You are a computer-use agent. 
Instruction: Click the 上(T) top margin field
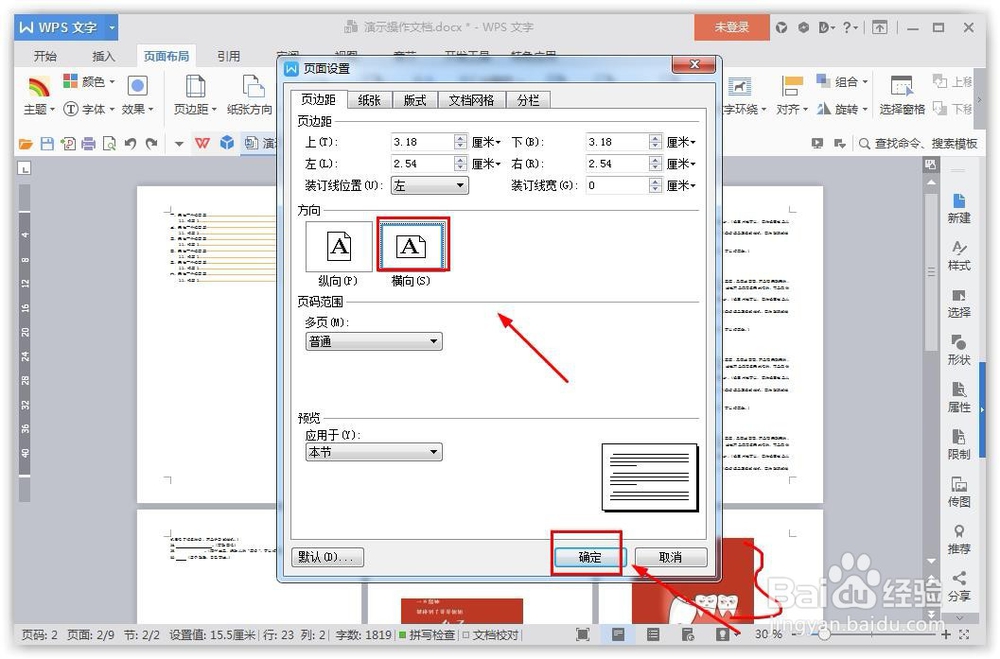[423, 142]
